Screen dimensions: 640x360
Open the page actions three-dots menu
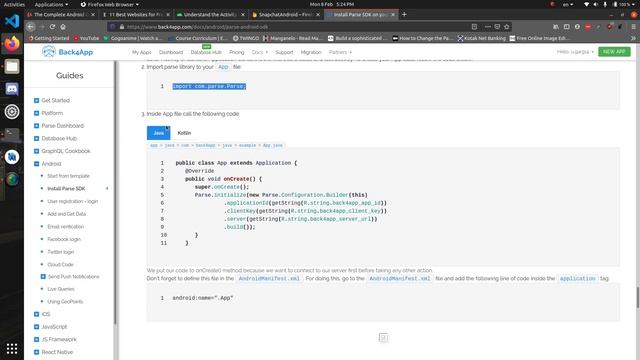(488, 27)
